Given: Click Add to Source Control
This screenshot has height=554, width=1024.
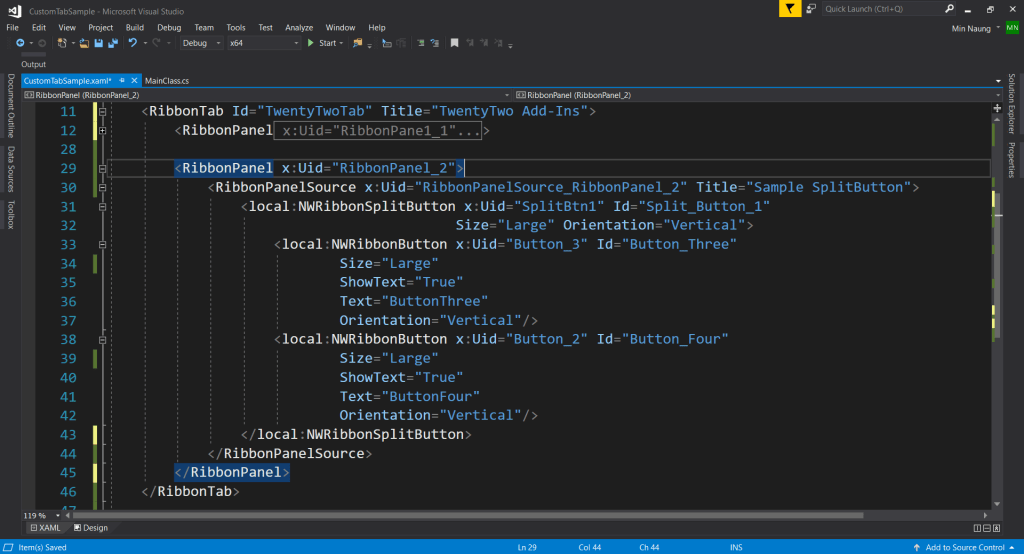Looking at the screenshot, I should [965, 547].
